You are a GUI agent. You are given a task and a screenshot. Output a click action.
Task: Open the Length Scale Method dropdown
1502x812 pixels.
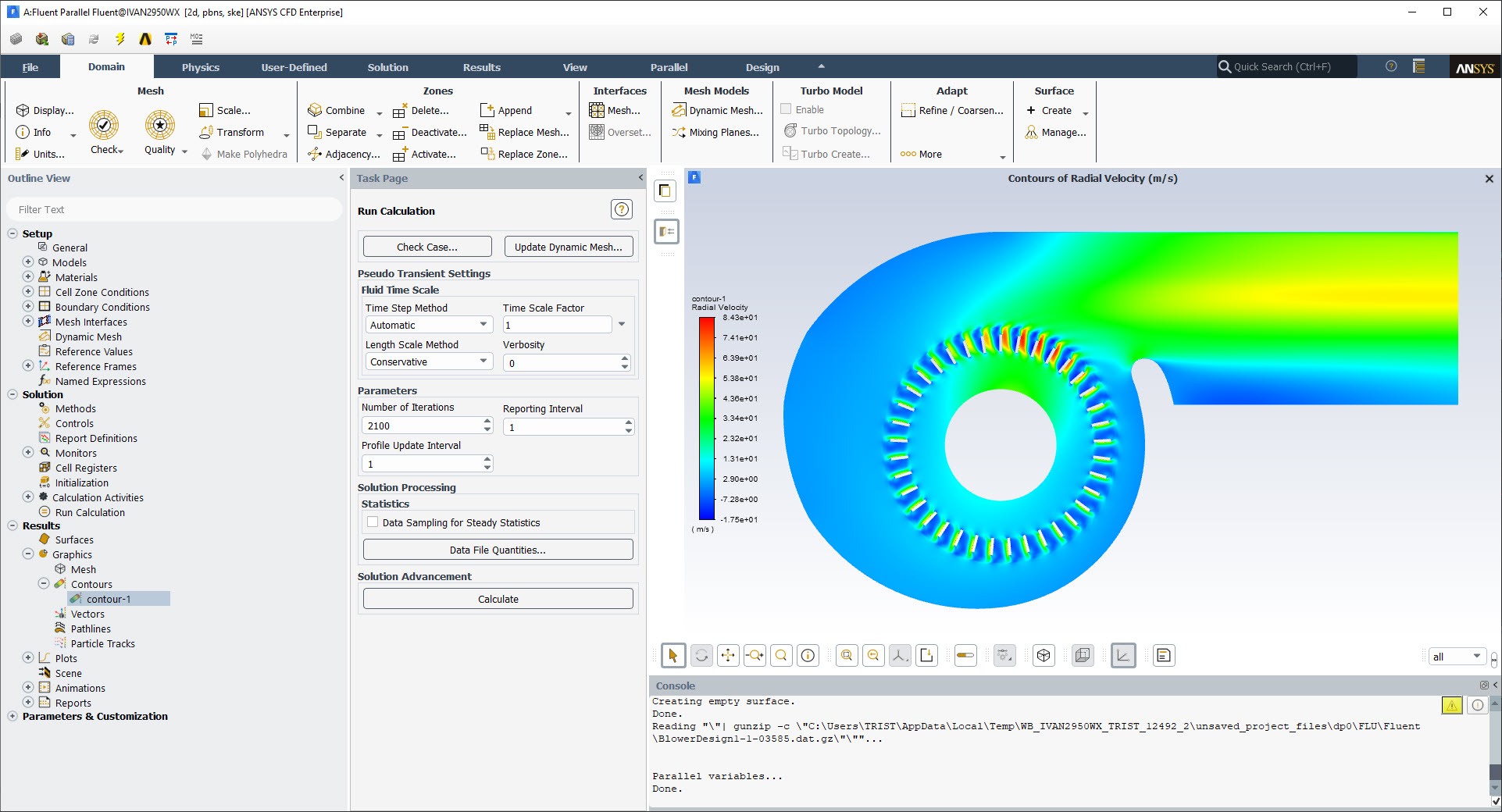(429, 361)
